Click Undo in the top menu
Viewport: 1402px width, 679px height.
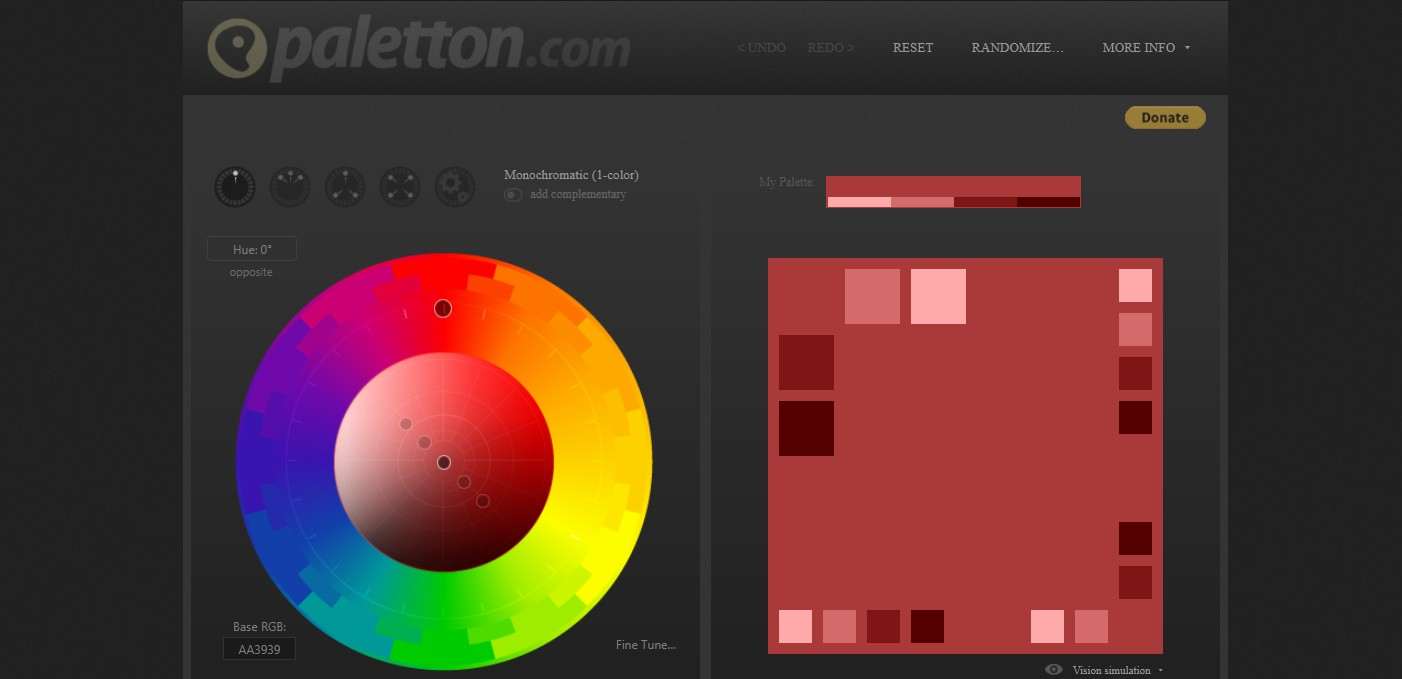point(761,48)
